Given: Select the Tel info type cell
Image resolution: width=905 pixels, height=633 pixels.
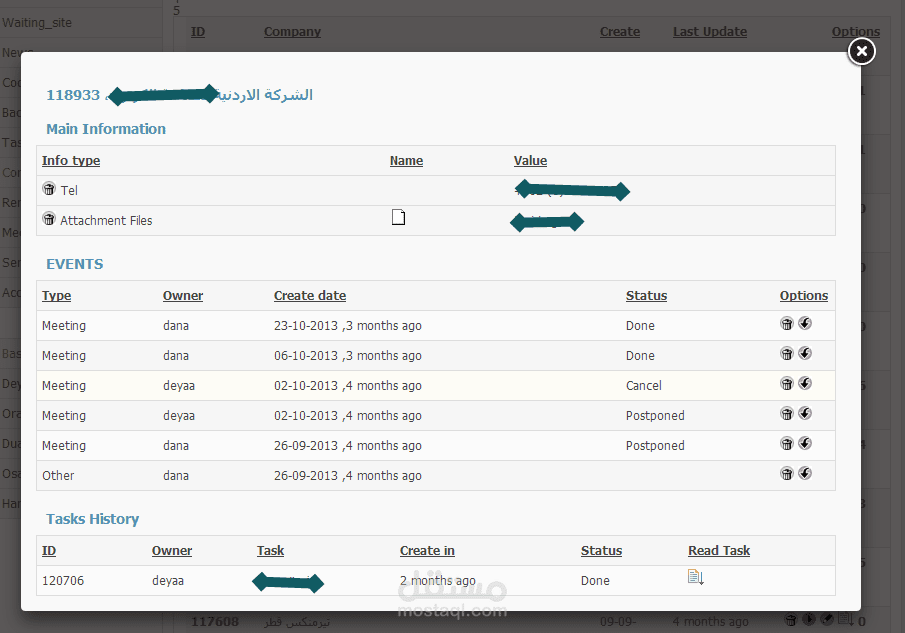Looking at the screenshot, I should click(69, 190).
